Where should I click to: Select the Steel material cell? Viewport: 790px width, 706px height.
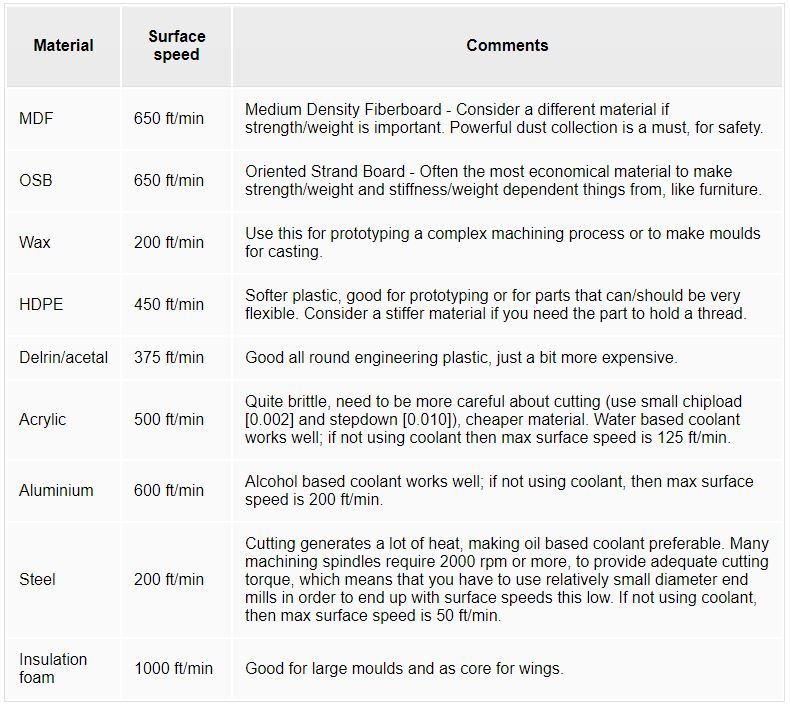pyautogui.click(x=38, y=580)
